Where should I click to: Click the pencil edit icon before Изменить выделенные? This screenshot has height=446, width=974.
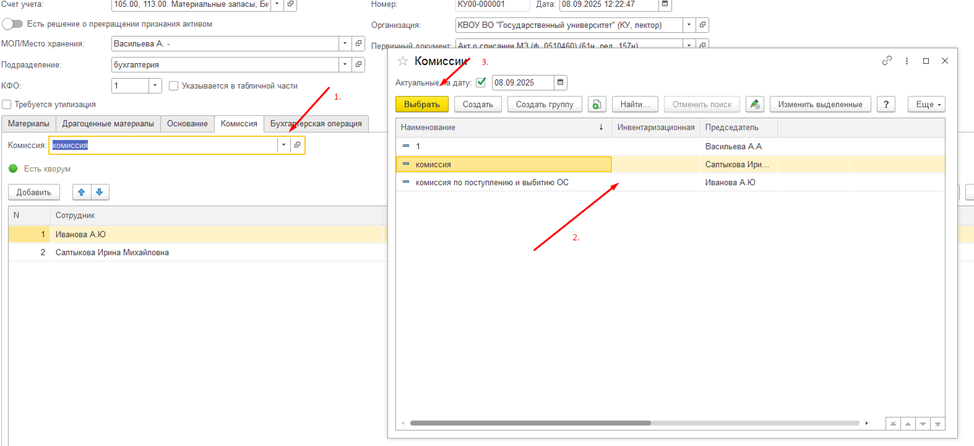point(755,104)
